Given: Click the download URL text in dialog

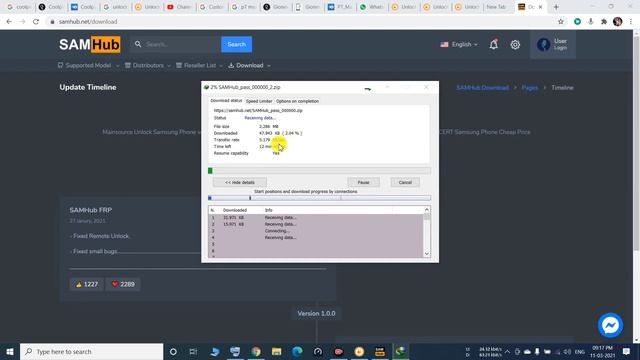Looking at the screenshot, I should (x=258, y=111).
